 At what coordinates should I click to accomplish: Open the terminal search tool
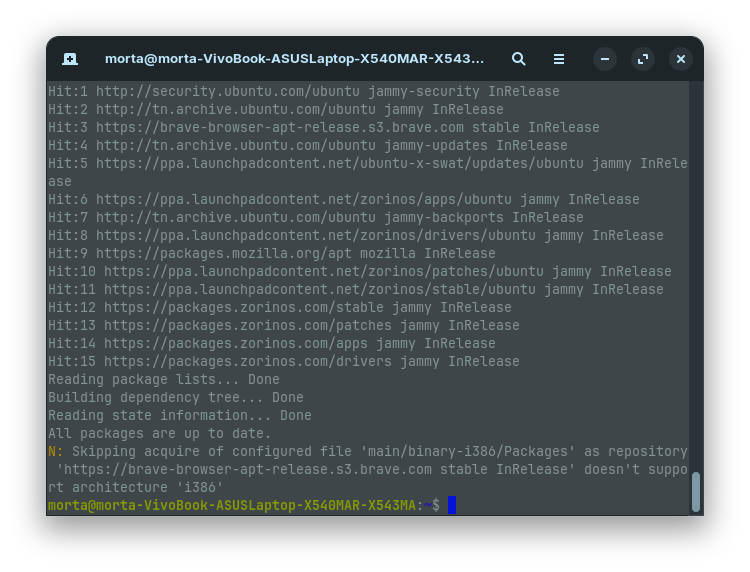point(518,59)
